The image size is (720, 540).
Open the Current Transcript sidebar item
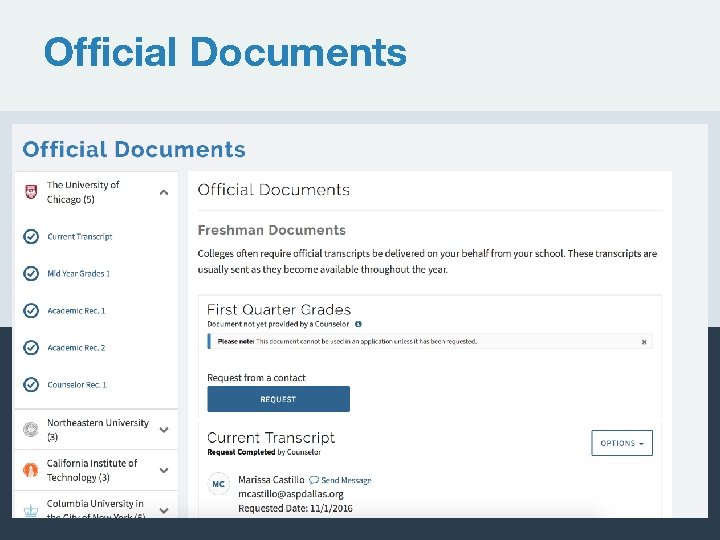(x=80, y=236)
